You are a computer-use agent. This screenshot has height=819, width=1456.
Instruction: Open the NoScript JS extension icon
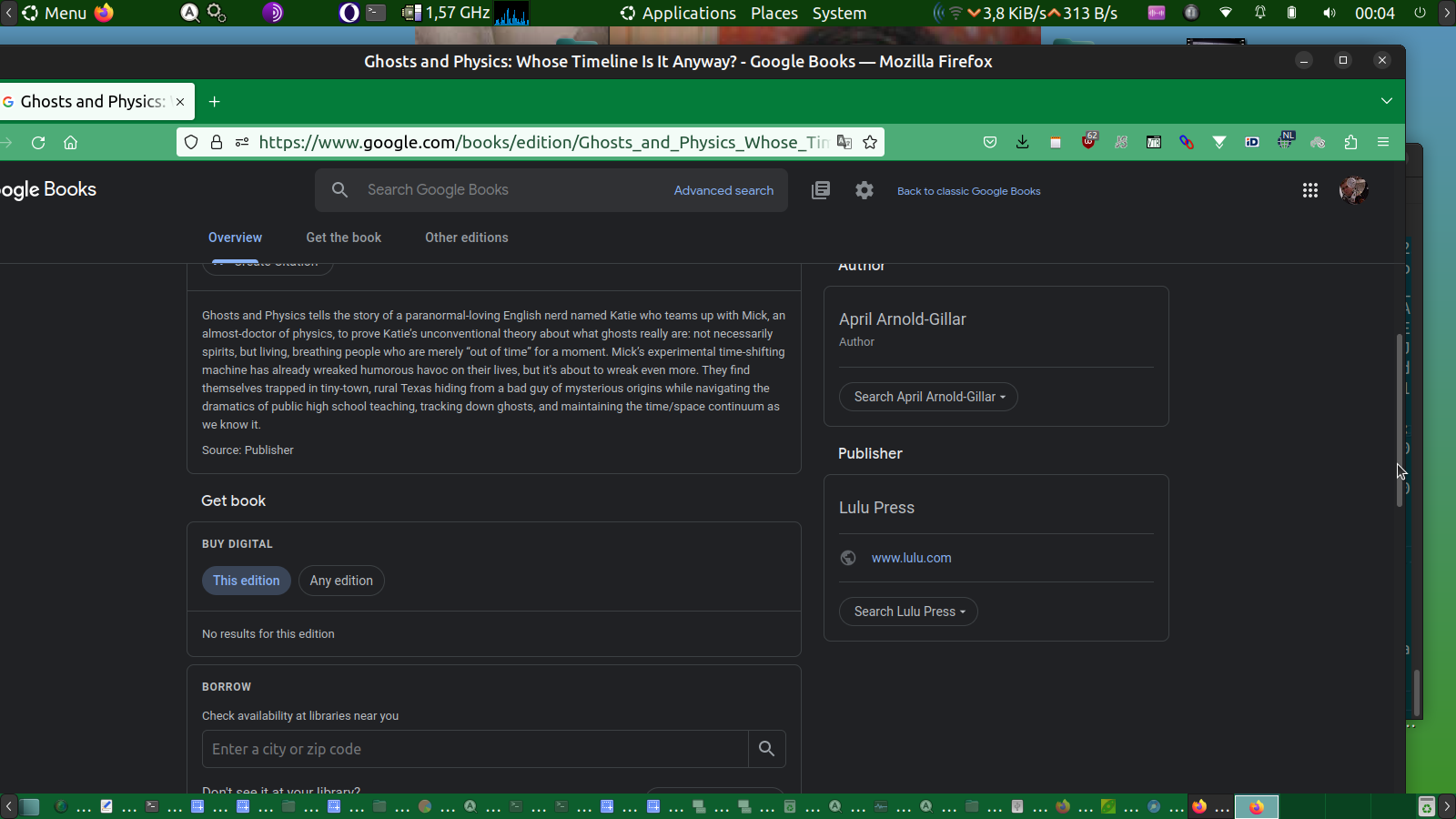click(x=1121, y=142)
